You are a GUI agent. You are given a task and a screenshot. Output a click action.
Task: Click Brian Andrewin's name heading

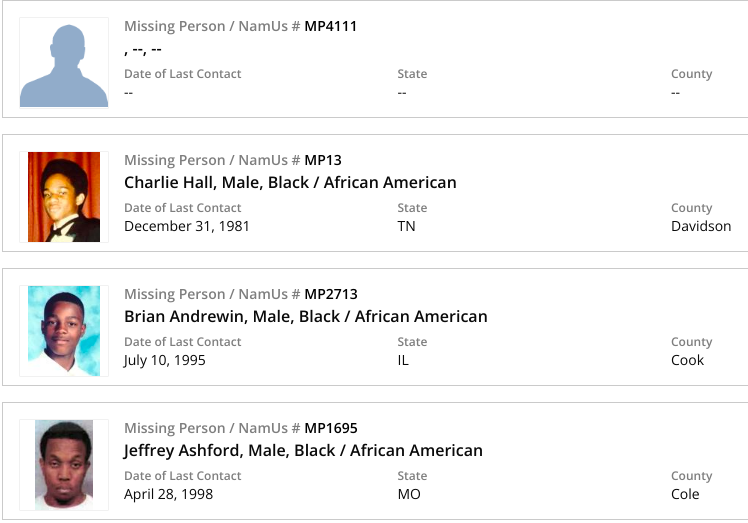305,317
